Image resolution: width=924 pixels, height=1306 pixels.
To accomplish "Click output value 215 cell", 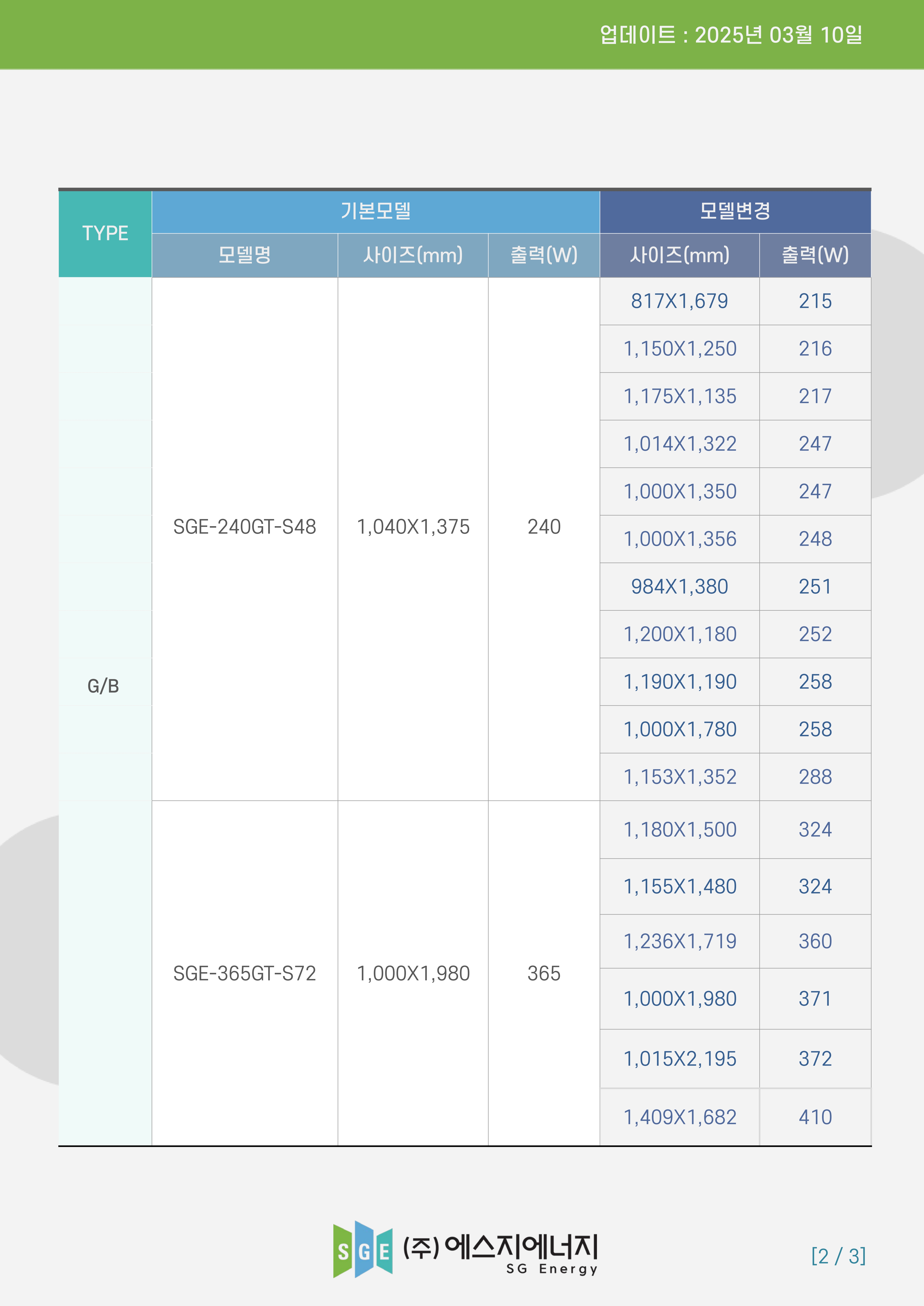I will pyautogui.click(x=815, y=301).
